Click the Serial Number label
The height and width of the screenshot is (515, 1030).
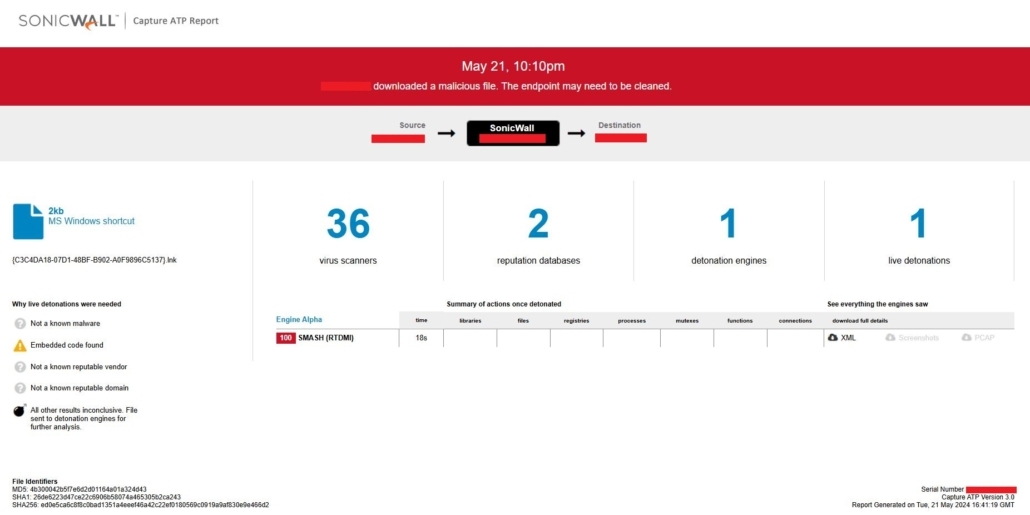tap(943, 489)
